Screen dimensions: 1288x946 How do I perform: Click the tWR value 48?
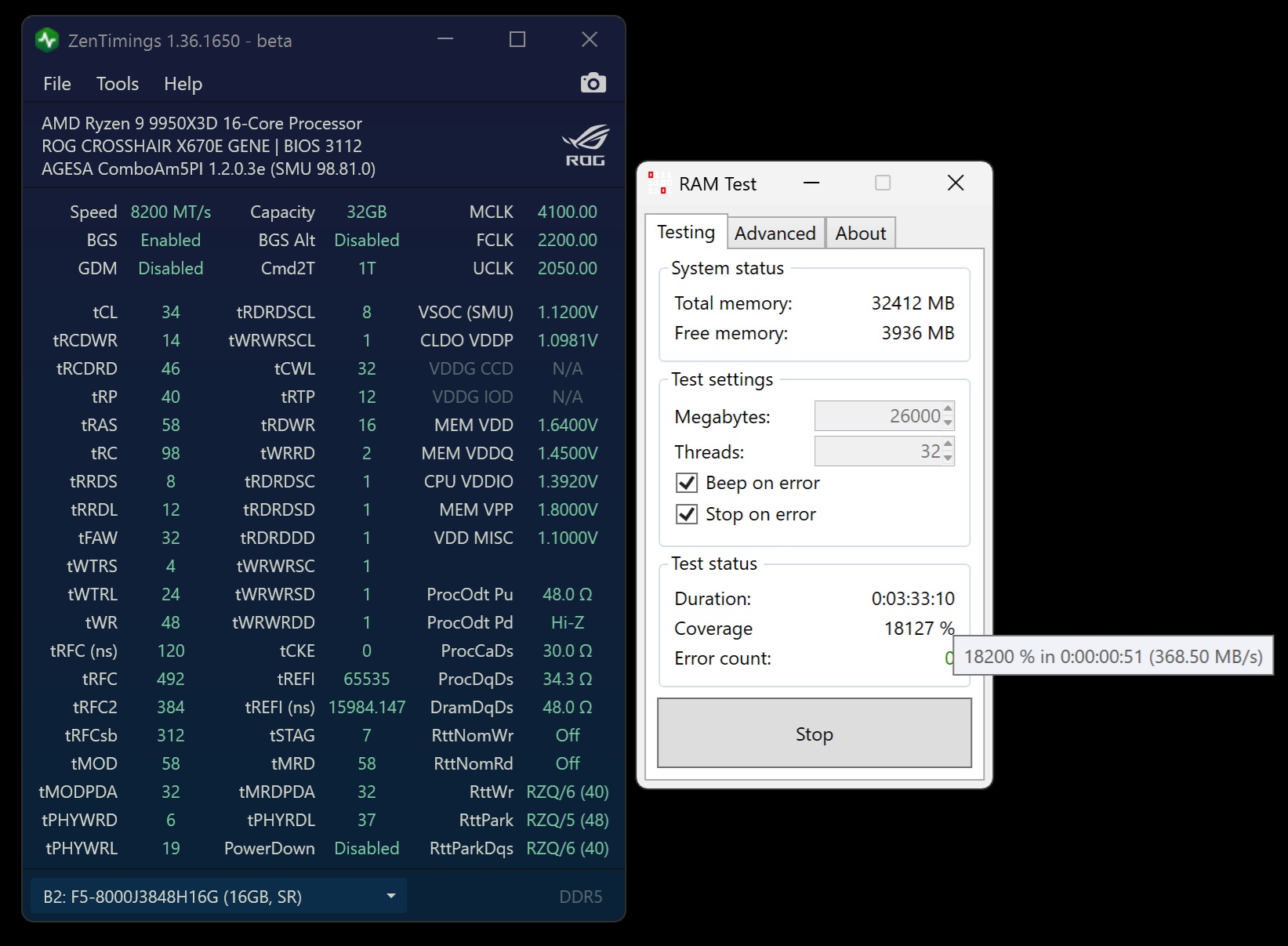pyautogui.click(x=171, y=623)
